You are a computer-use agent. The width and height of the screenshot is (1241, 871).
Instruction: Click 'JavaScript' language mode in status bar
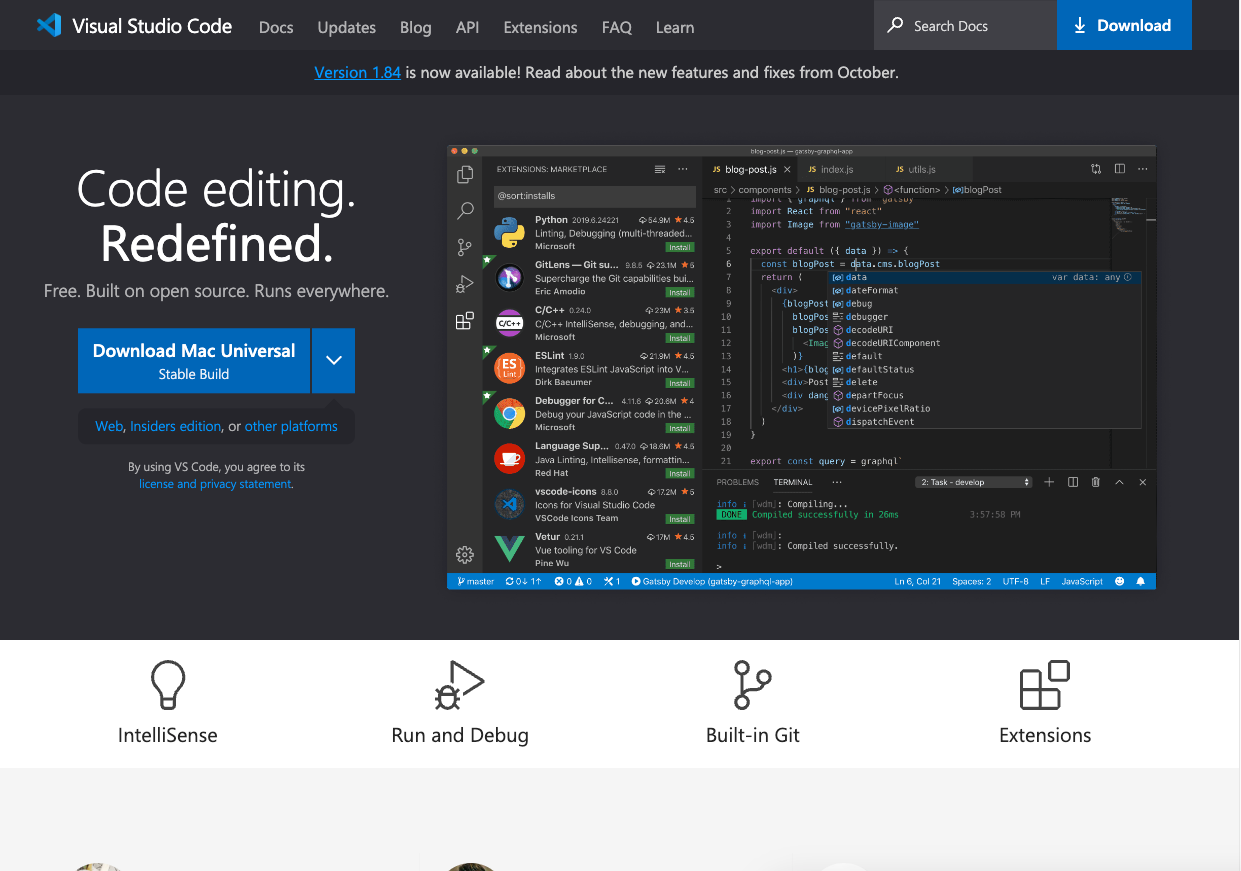point(1082,581)
